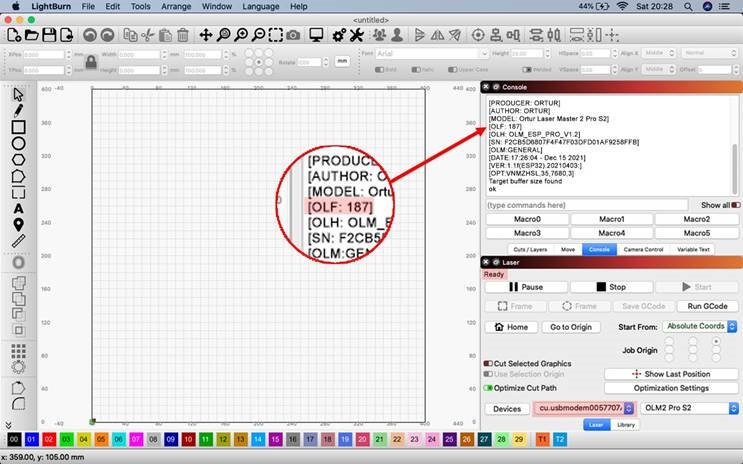Viewport: 743px width, 464px height.
Task: Open the File menu
Action: [88, 7]
